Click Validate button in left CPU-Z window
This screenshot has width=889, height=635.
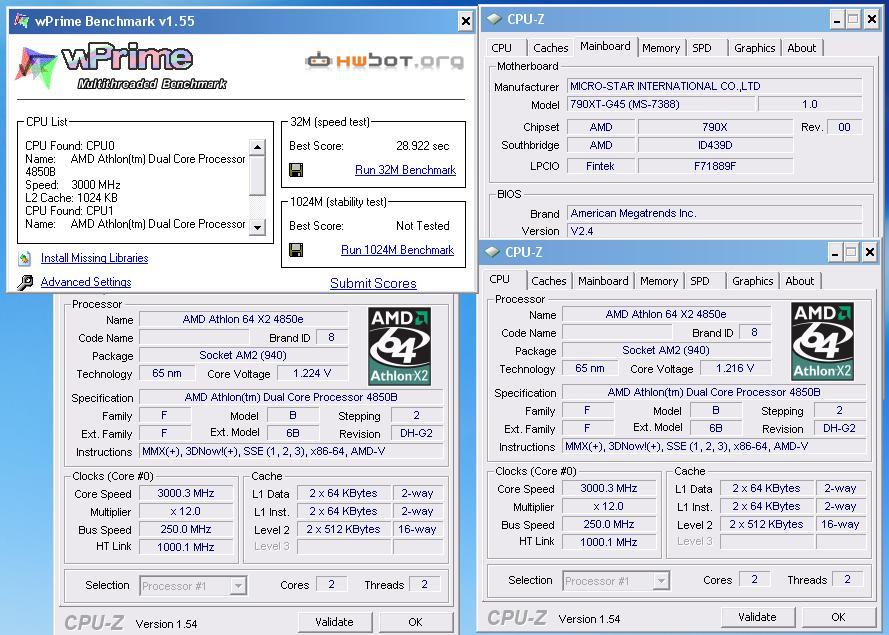pyautogui.click(x=335, y=622)
